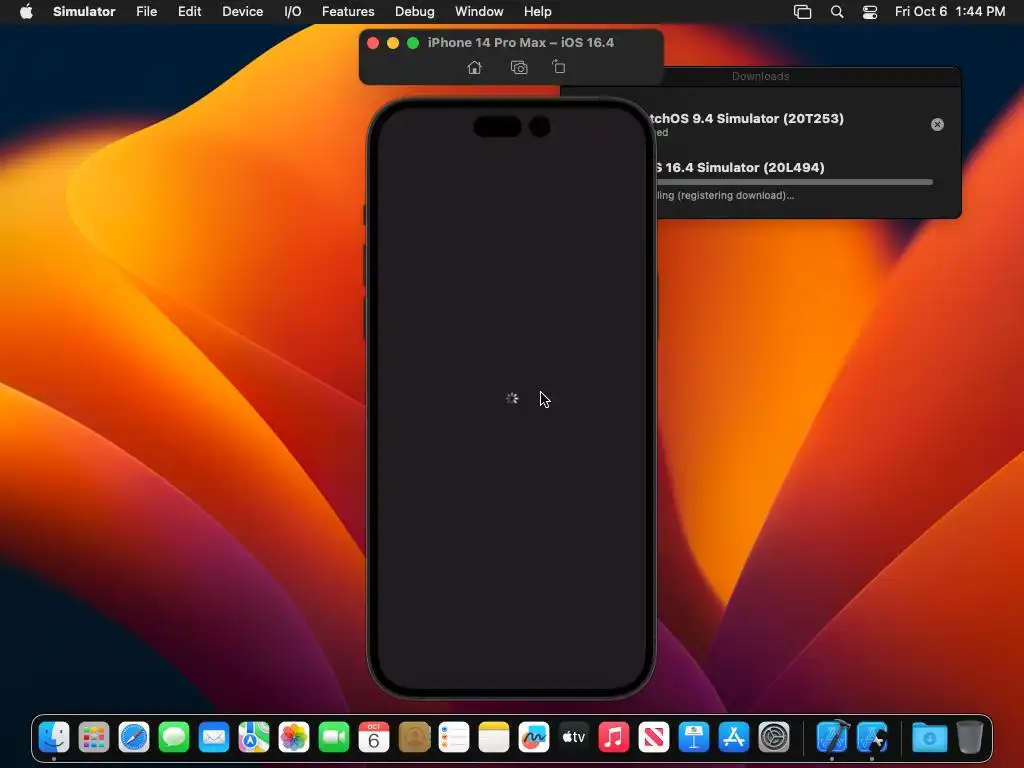Open FaceTime from the Dock
Viewport: 1024px width, 768px height.
click(334, 737)
